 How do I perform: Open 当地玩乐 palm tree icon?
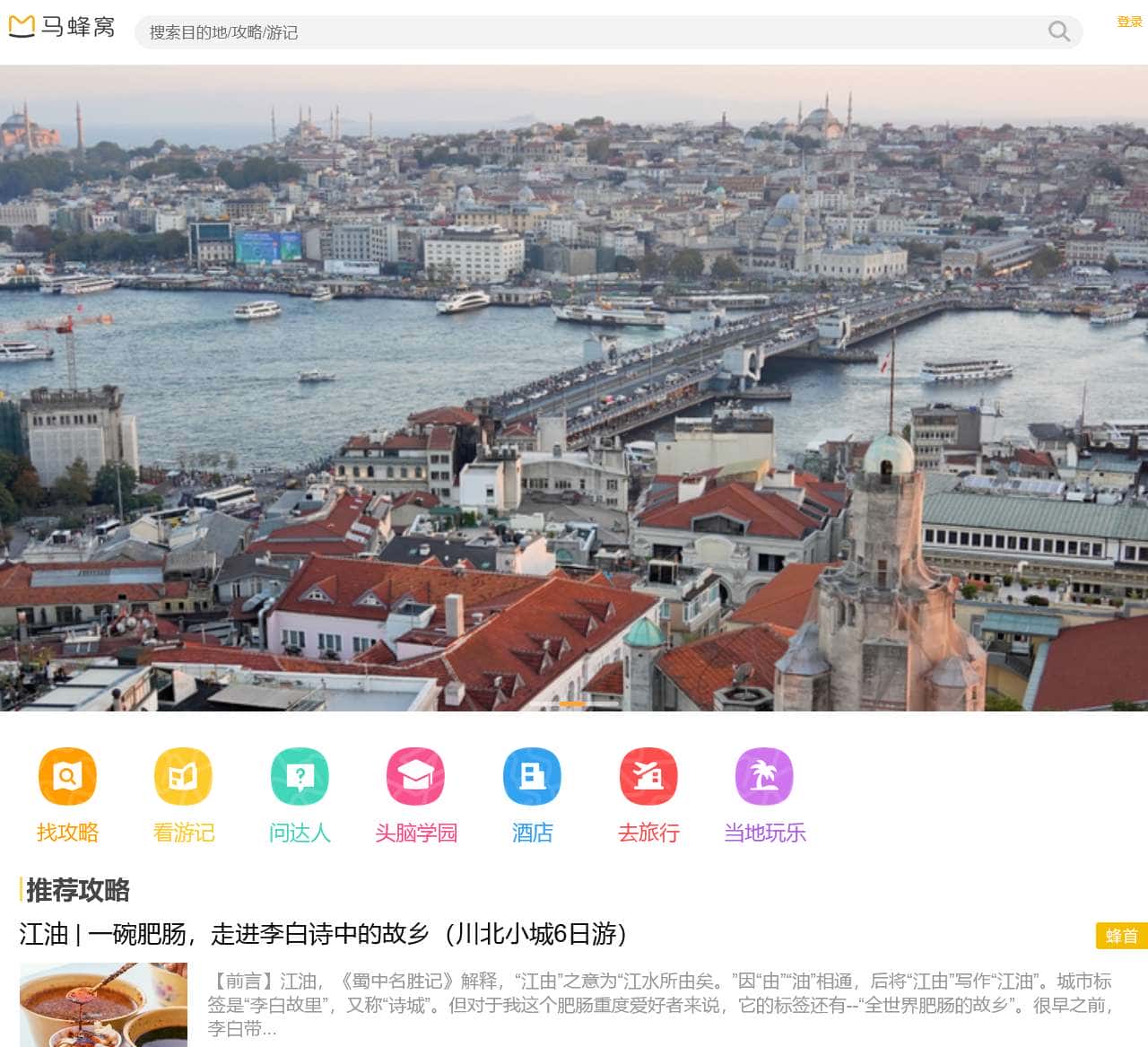click(x=764, y=777)
